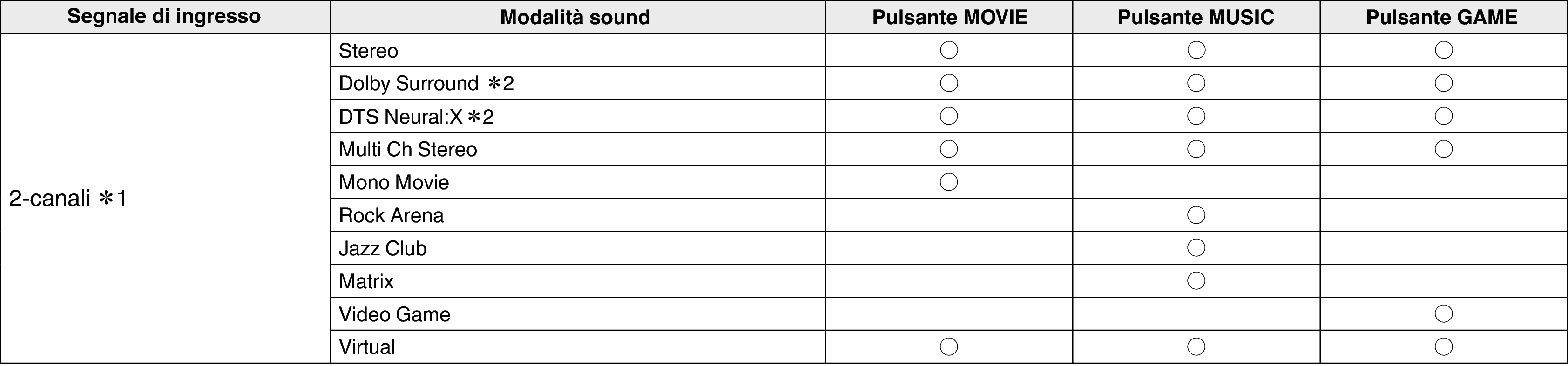The height and width of the screenshot is (366, 1568).
Task: Select the Video Game circle under Pulsante GAME
Action: (x=1444, y=314)
